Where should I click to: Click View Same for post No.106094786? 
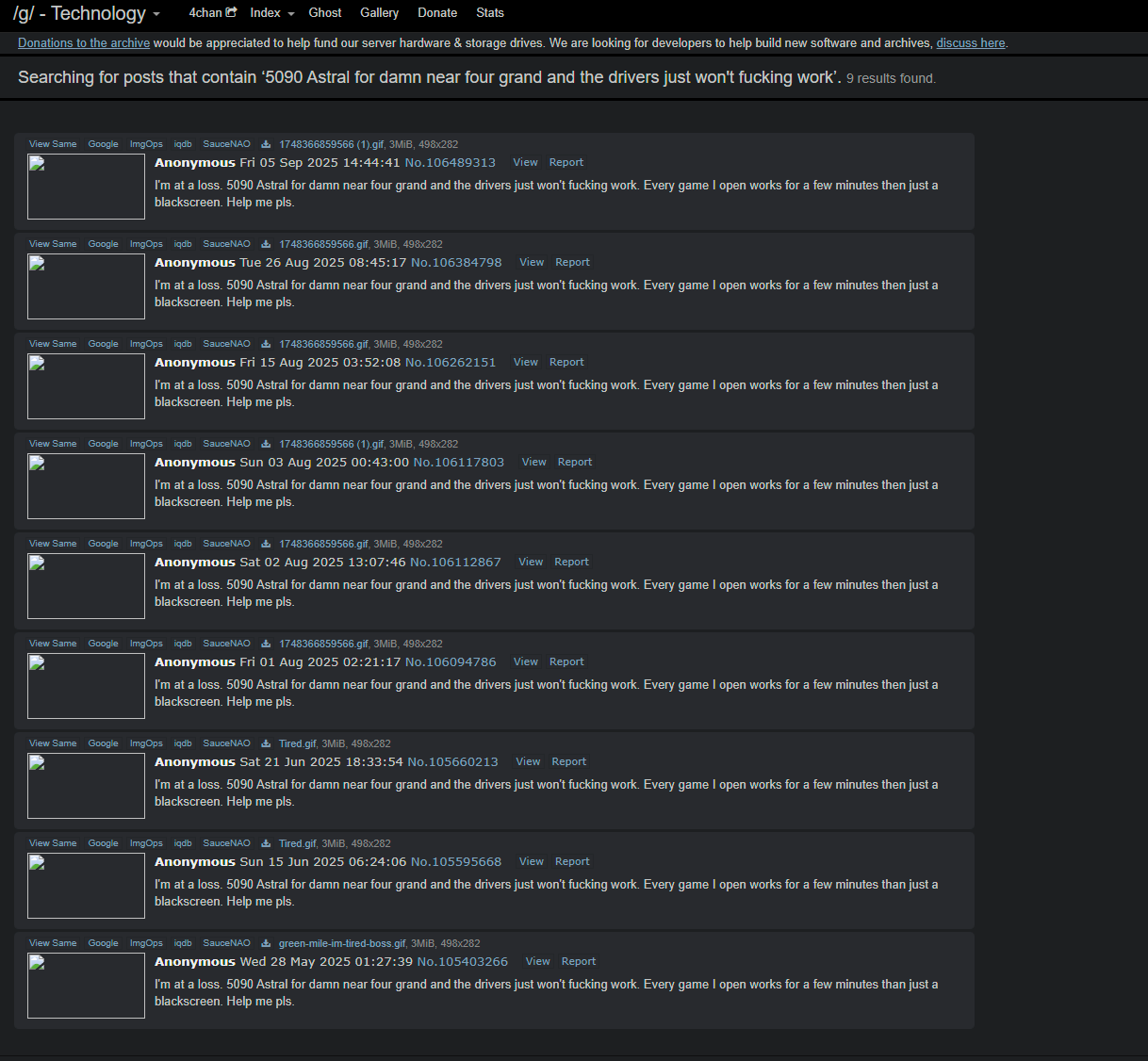[x=53, y=644]
